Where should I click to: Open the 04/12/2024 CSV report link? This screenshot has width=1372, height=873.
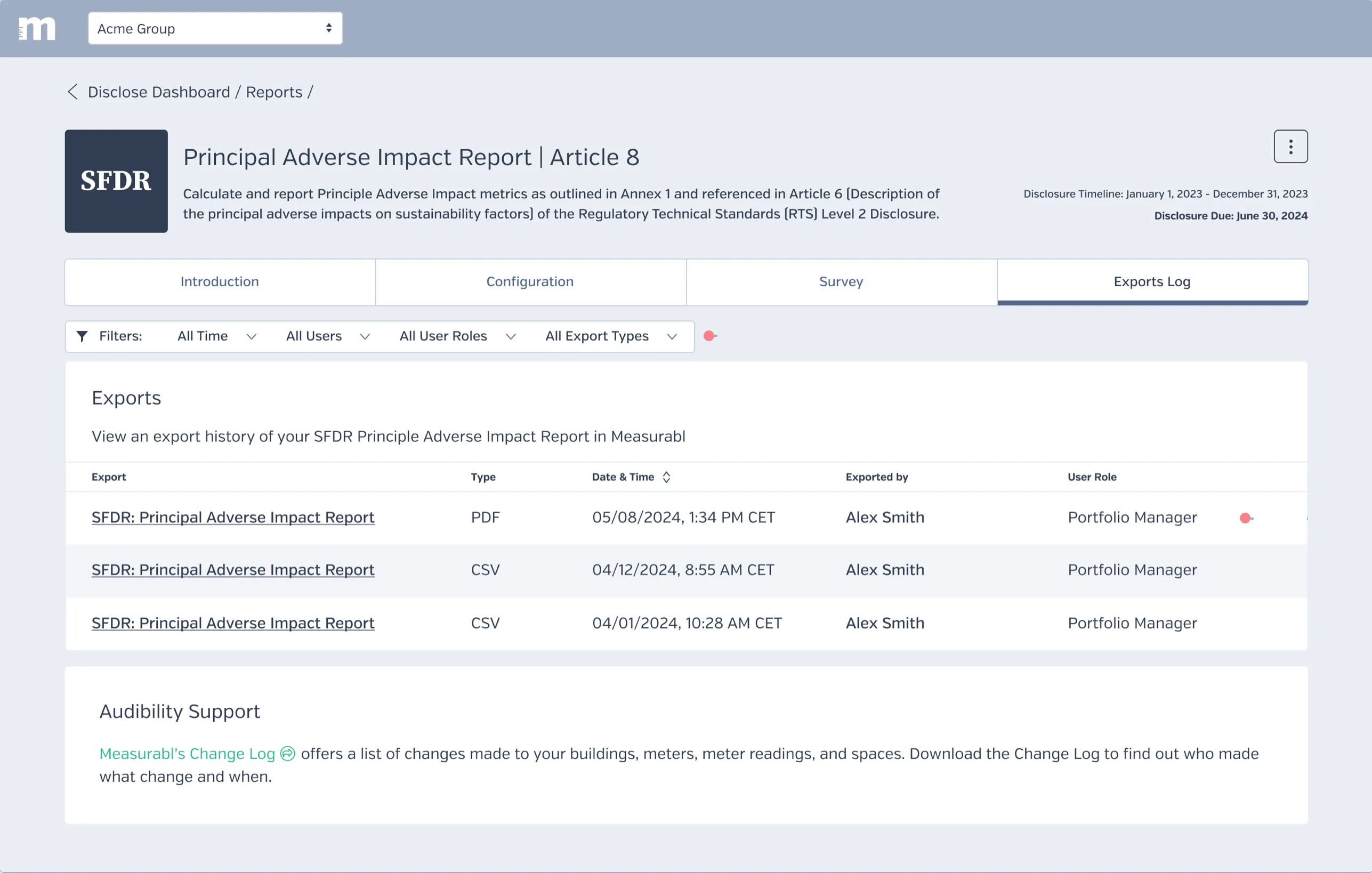(x=233, y=570)
